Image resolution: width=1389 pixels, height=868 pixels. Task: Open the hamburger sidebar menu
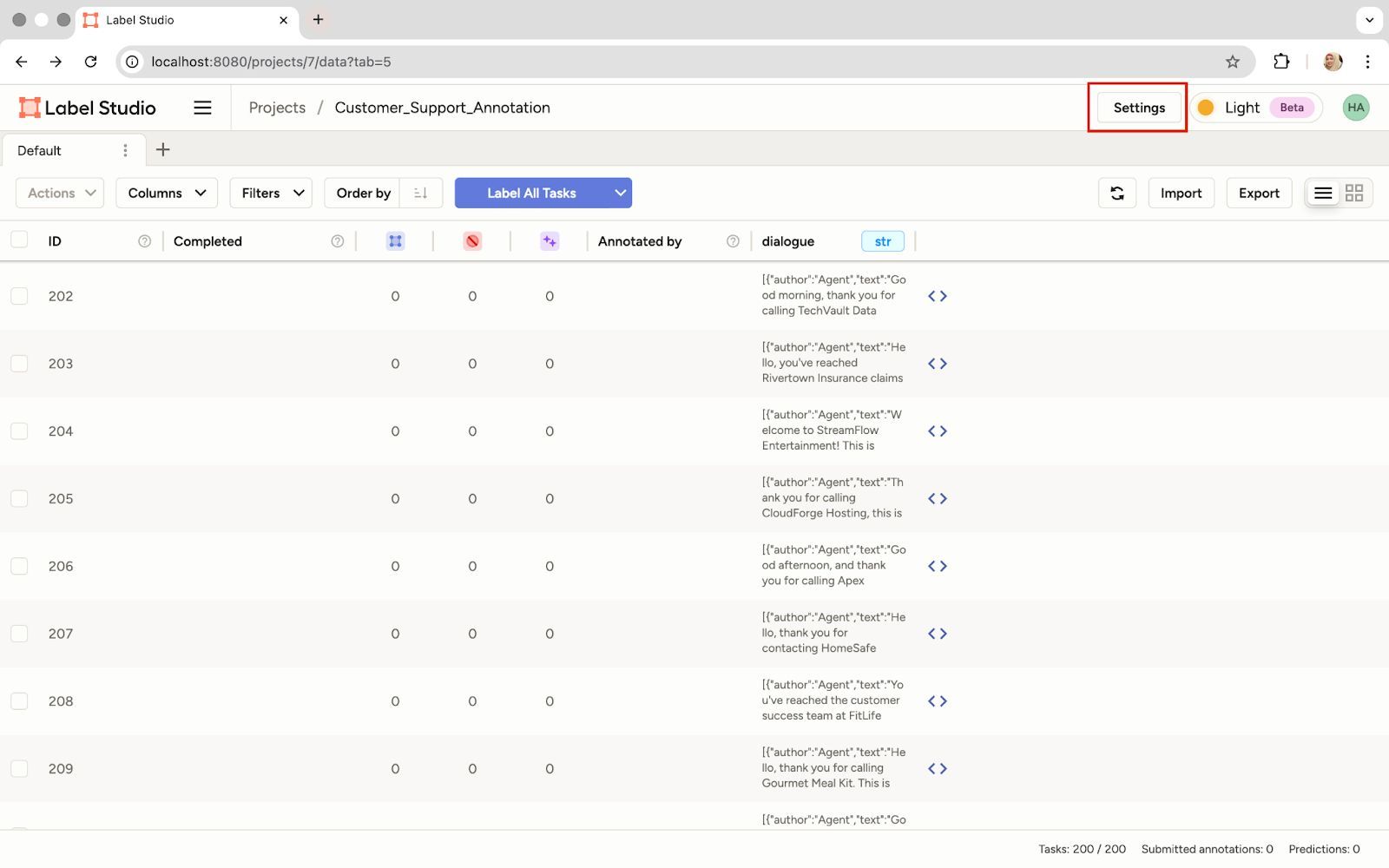(x=202, y=108)
